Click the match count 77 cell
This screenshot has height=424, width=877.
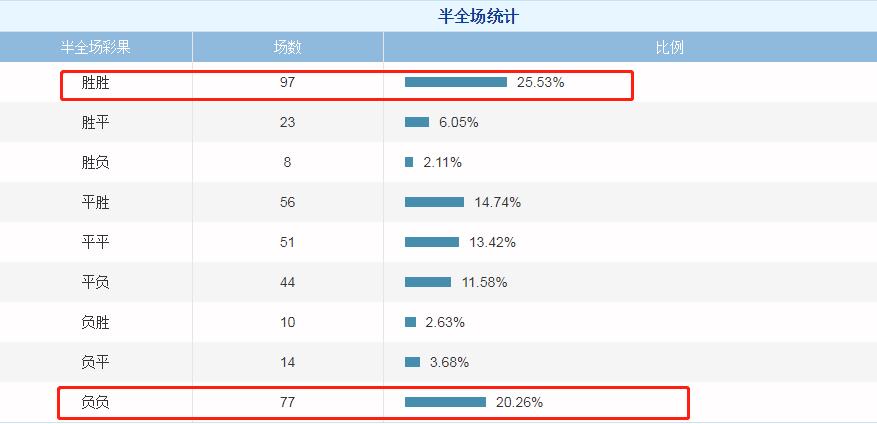pos(288,402)
